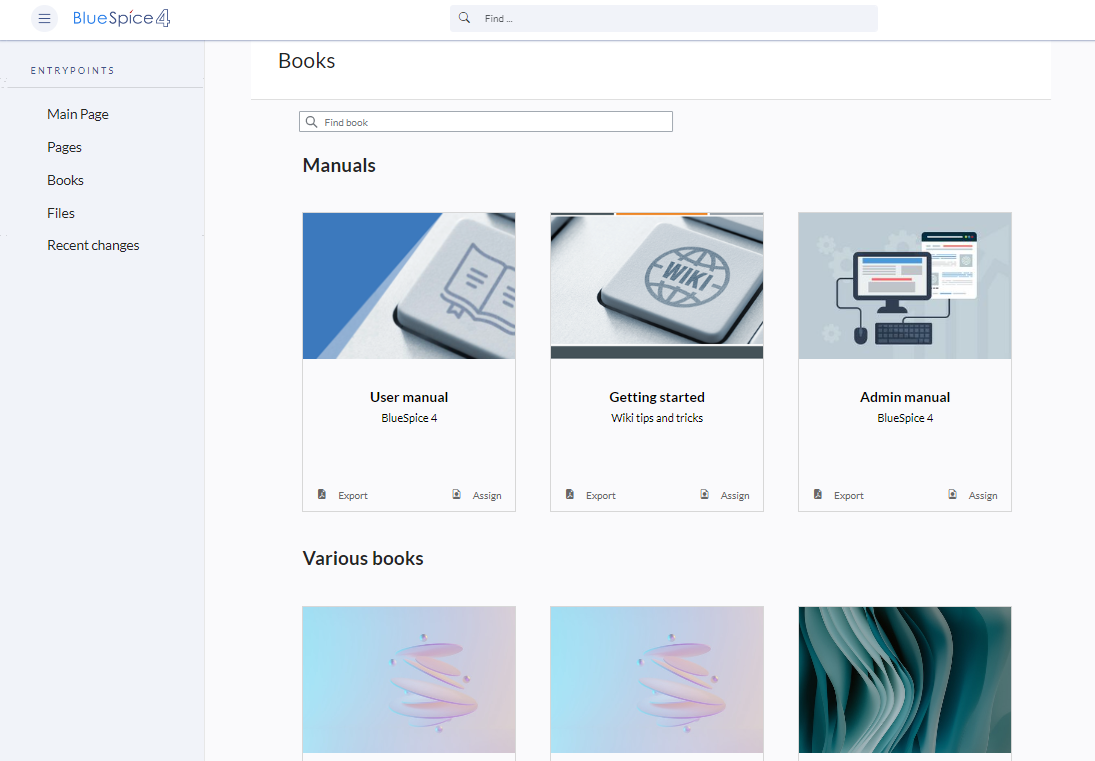Focus the top Find search field
Viewport: 1095px width, 761px height.
tap(663, 19)
